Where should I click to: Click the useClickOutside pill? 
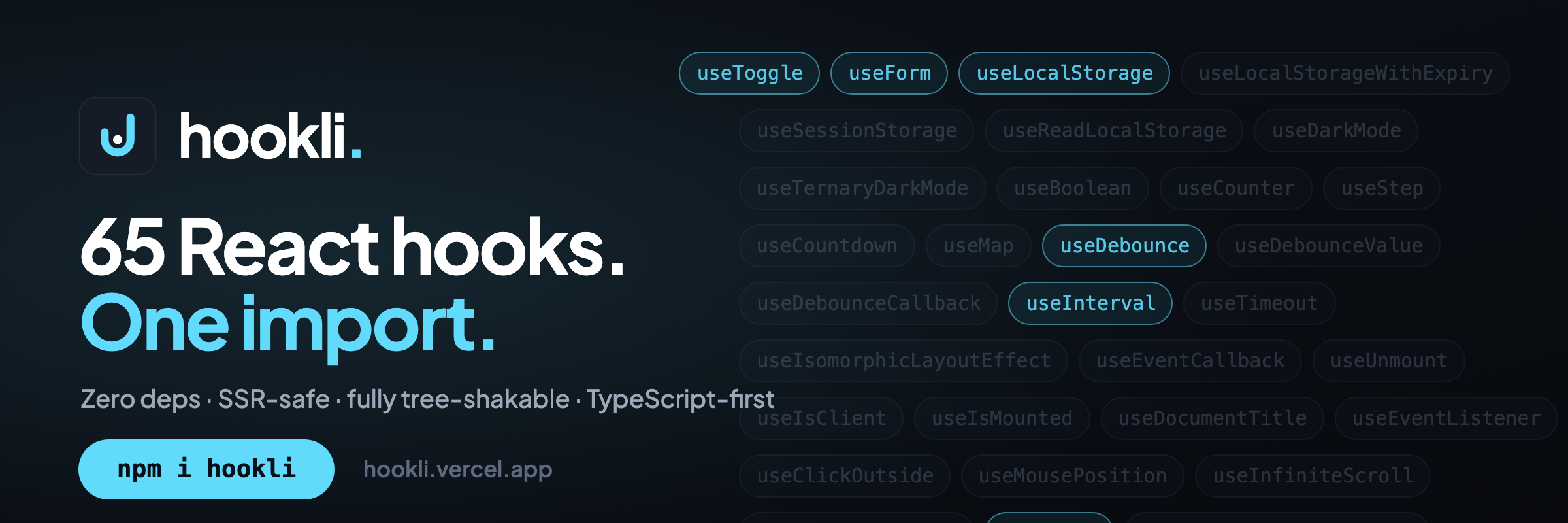pos(845,476)
